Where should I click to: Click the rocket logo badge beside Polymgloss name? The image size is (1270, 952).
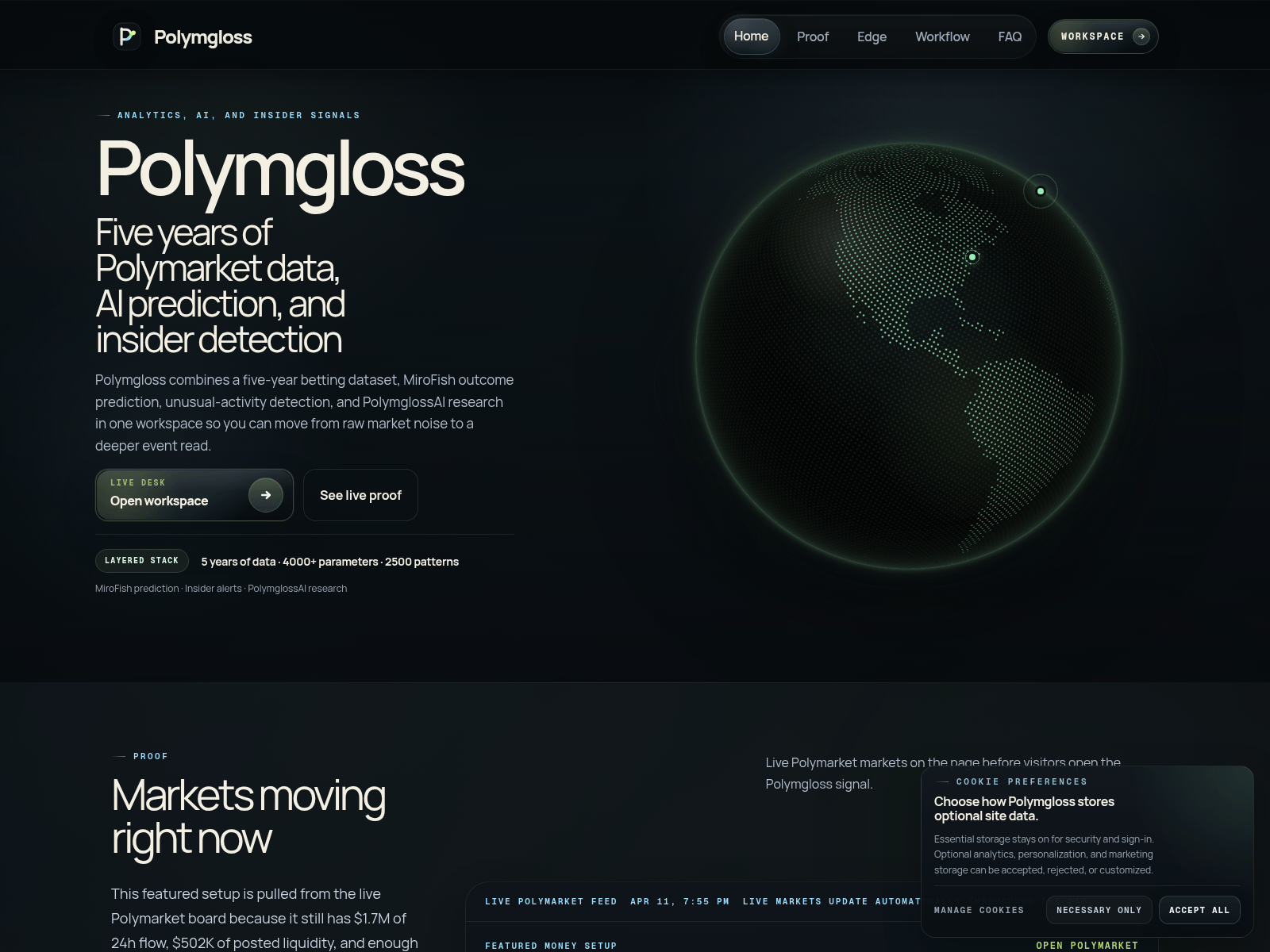pyautogui.click(x=127, y=36)
